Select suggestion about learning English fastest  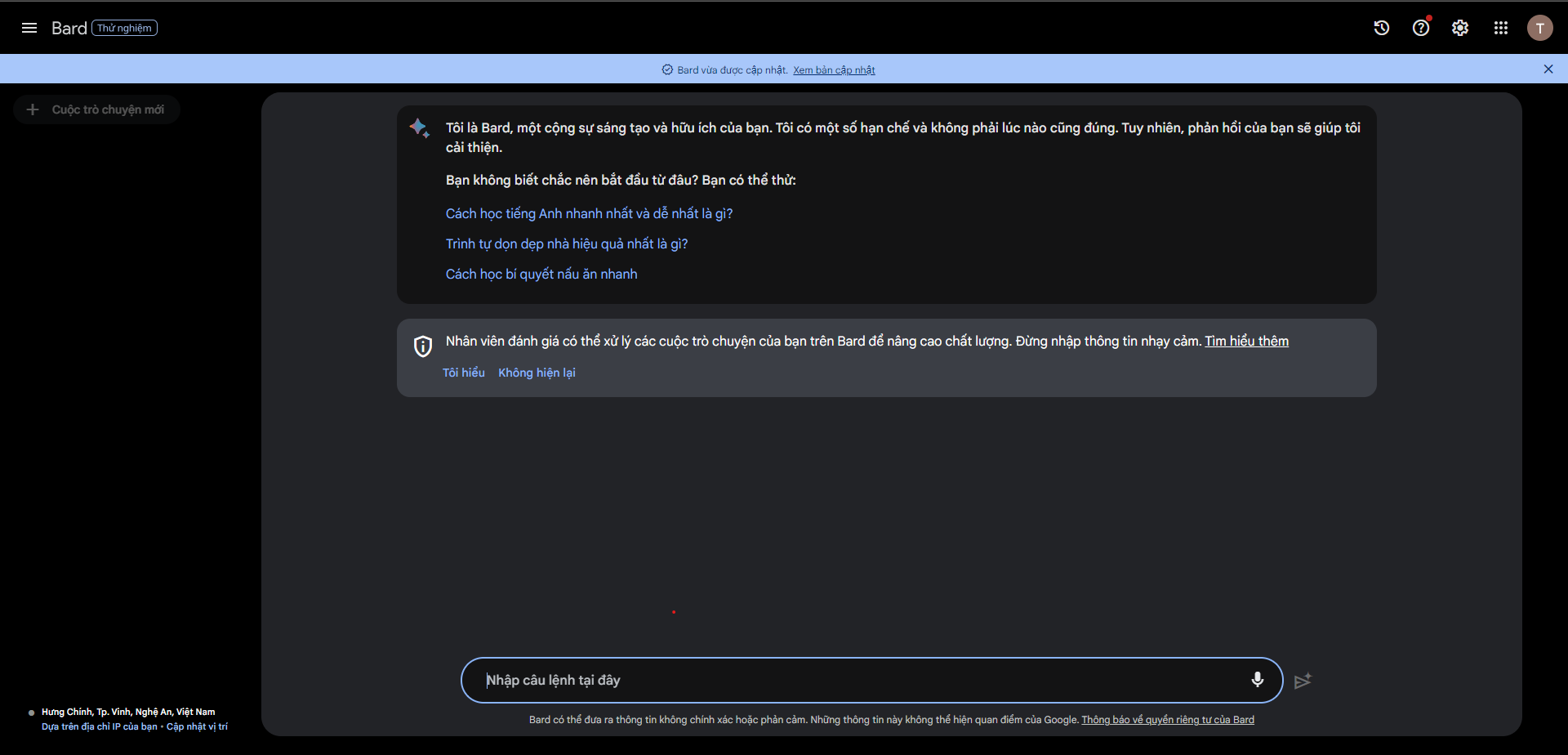pyautogui.click(x=589, y=214)
